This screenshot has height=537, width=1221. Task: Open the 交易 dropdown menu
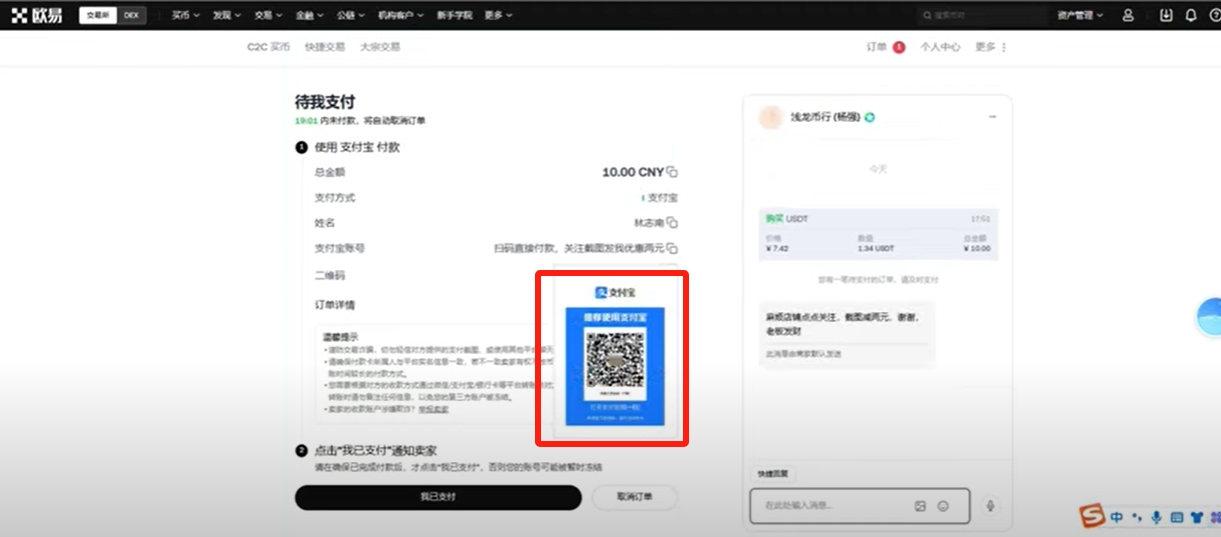click(x=268, y=16)
